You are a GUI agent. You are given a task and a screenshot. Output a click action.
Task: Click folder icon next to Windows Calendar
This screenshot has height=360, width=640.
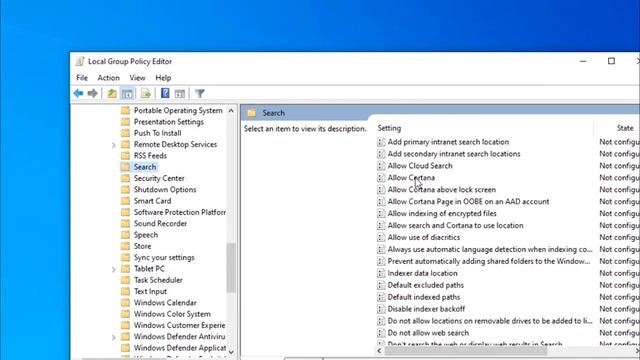[x=126, y=302]
